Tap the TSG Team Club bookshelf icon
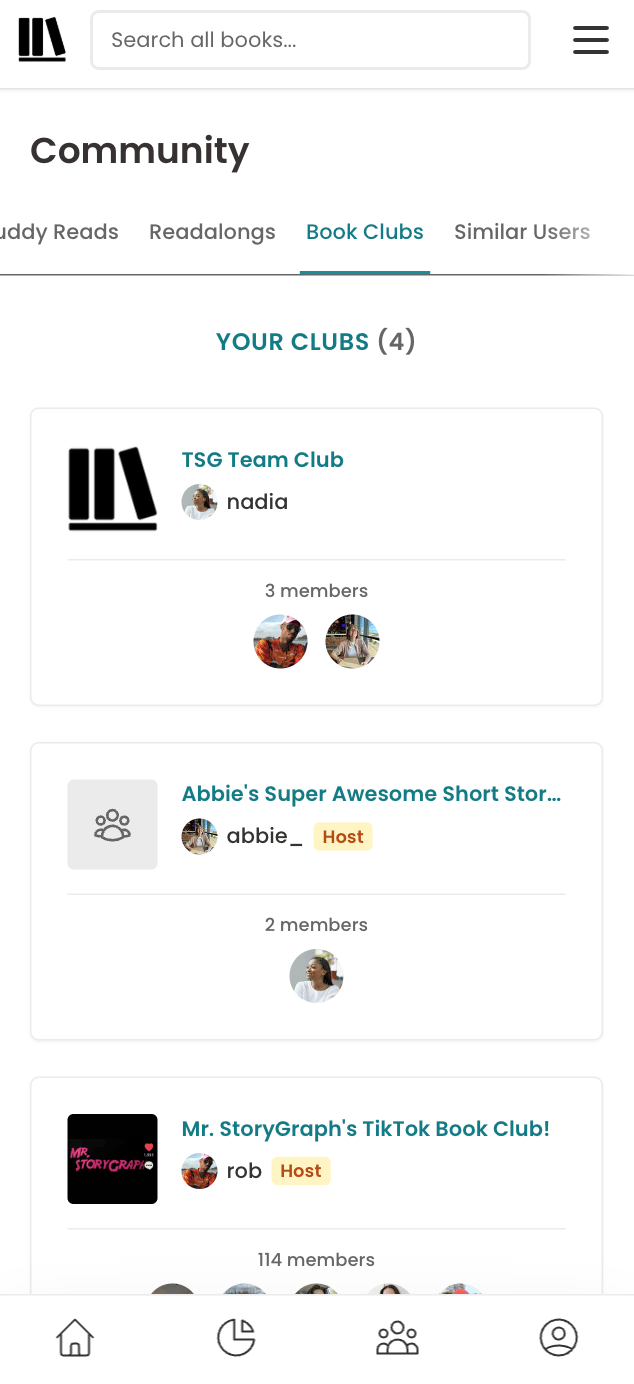The image size is (634, 1384). [x=112, y=488]
